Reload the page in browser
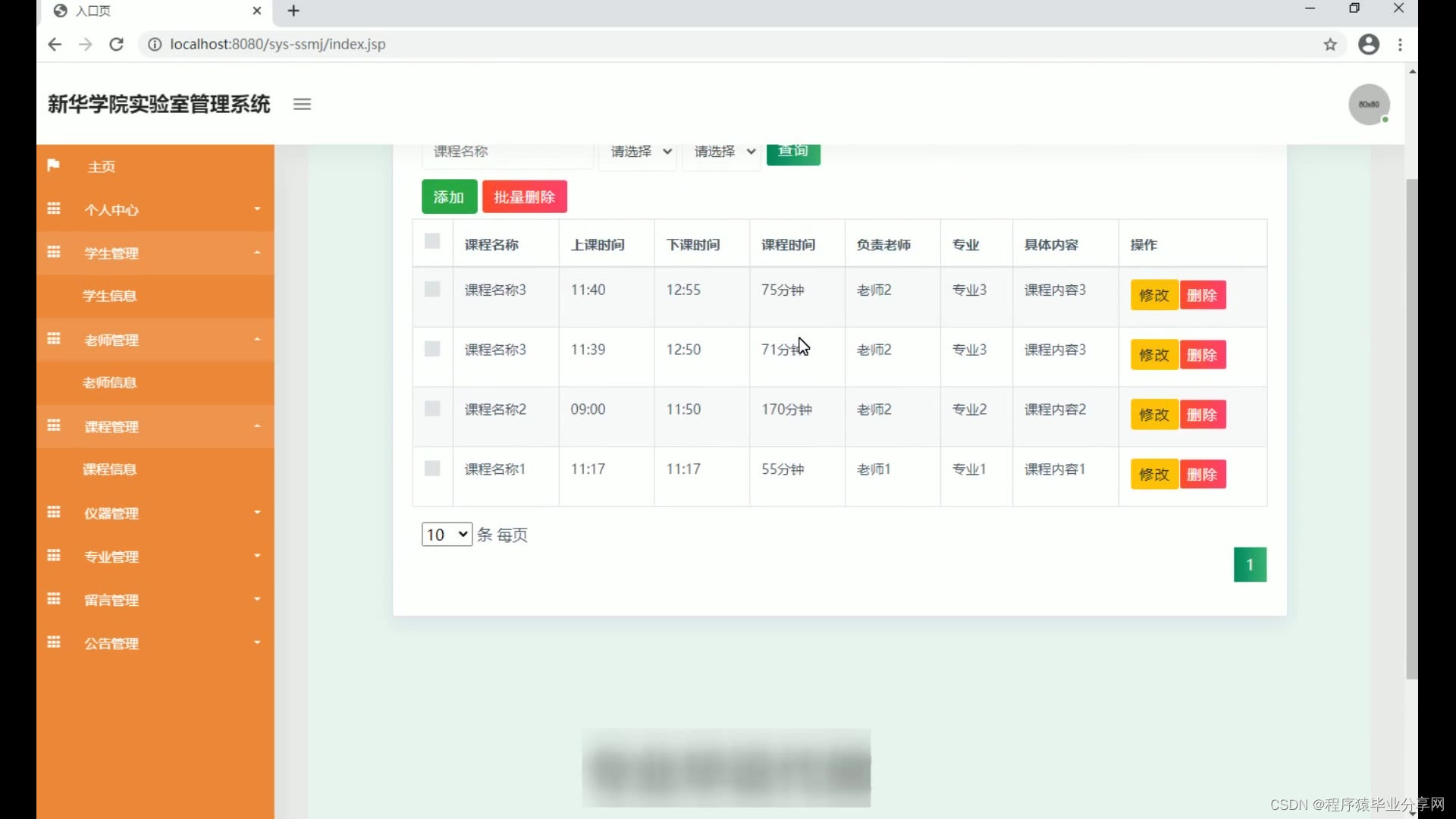The width and height of the screenshot is (1456, 819). (116, 45)
